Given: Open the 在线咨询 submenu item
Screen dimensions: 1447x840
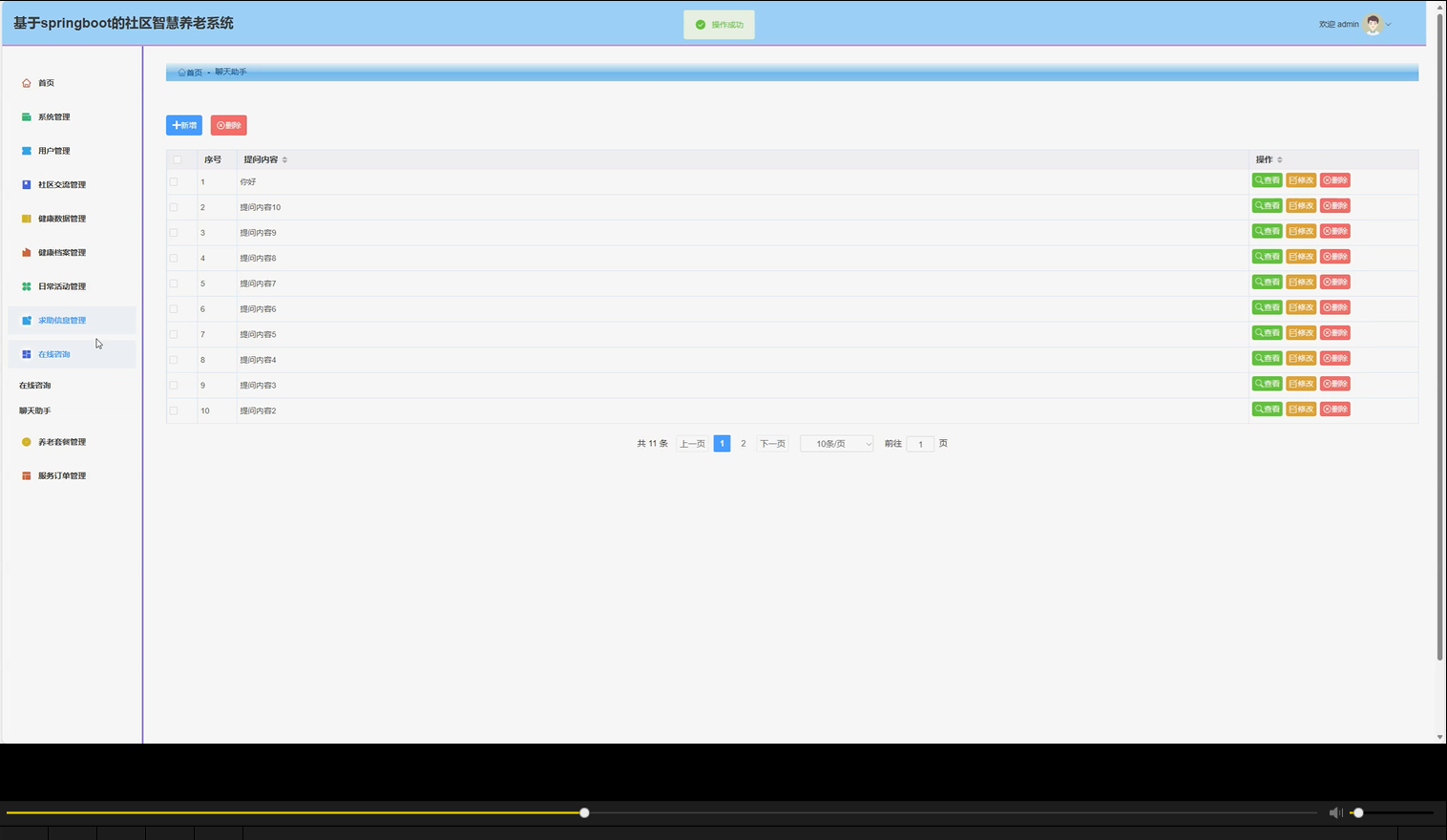Looking at the screenshot, I should pyautogui.click(x=35, y=386).
